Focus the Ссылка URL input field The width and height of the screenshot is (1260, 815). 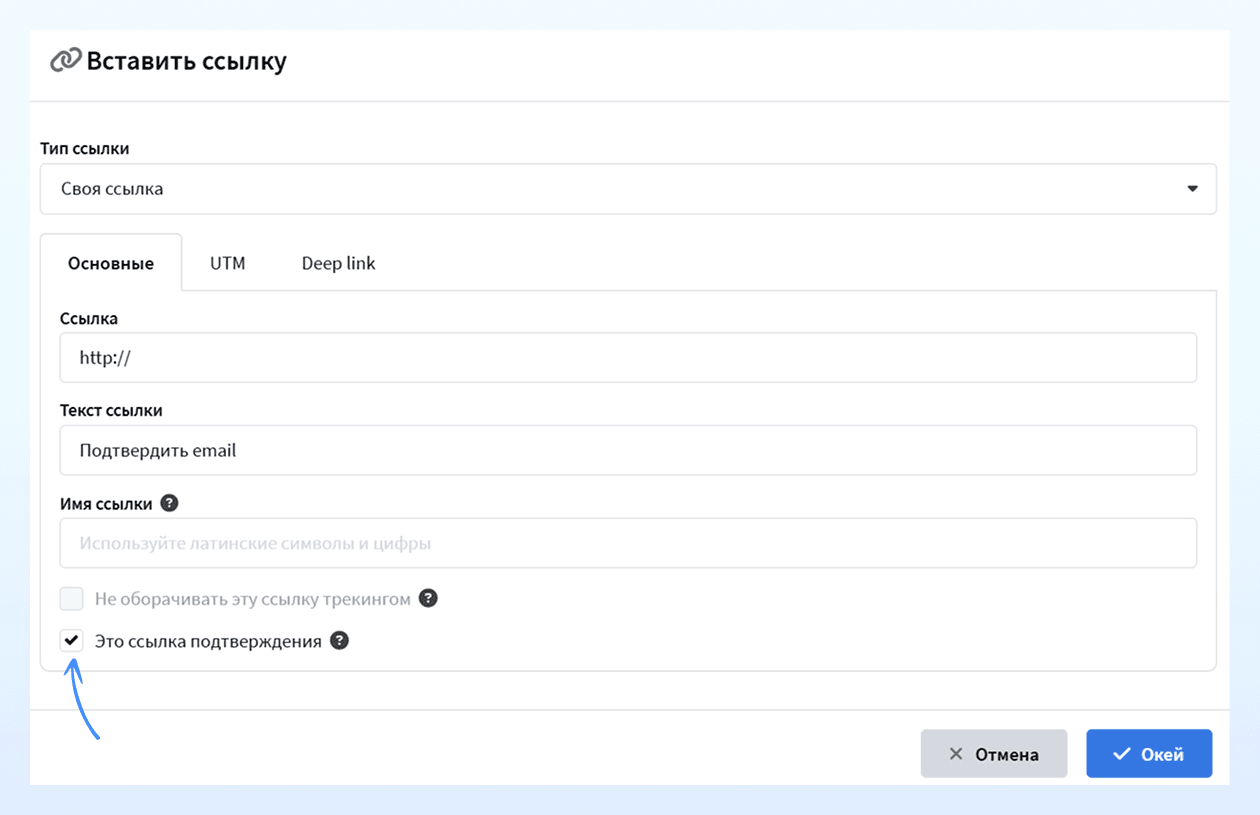pos(628,357)
